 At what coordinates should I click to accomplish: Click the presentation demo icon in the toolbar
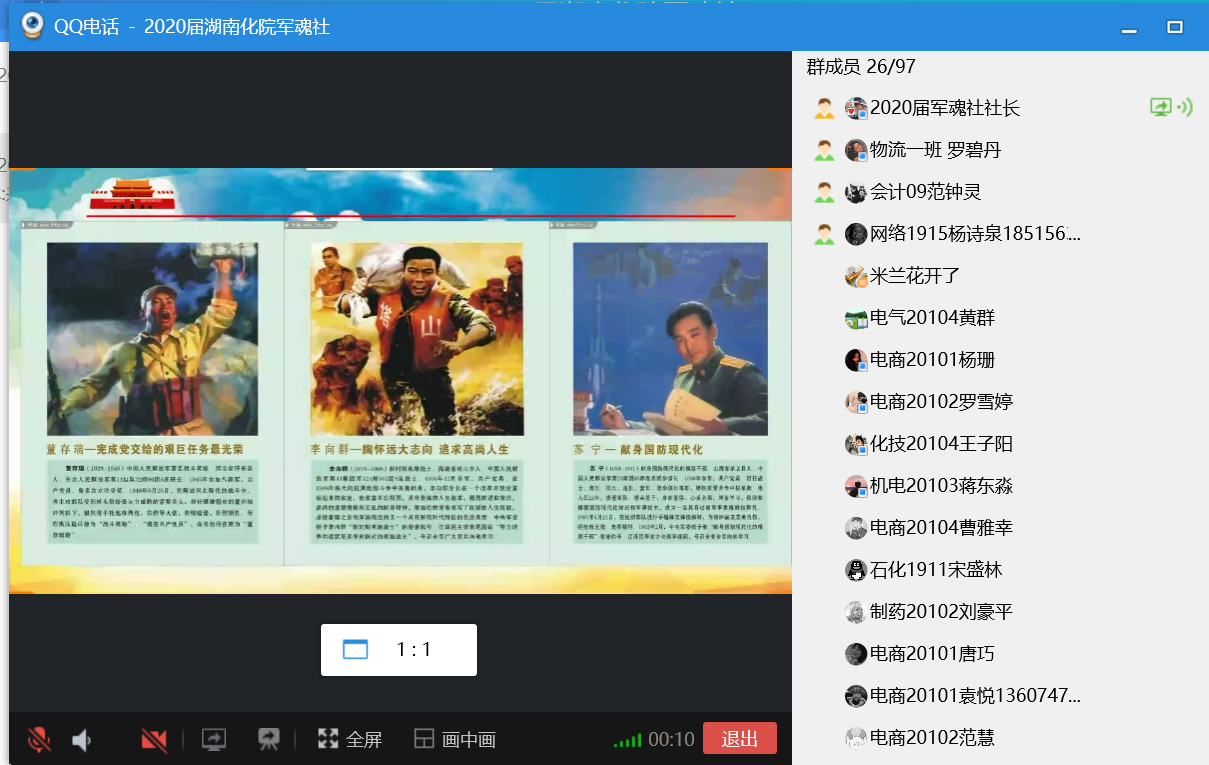coord(268,740)
